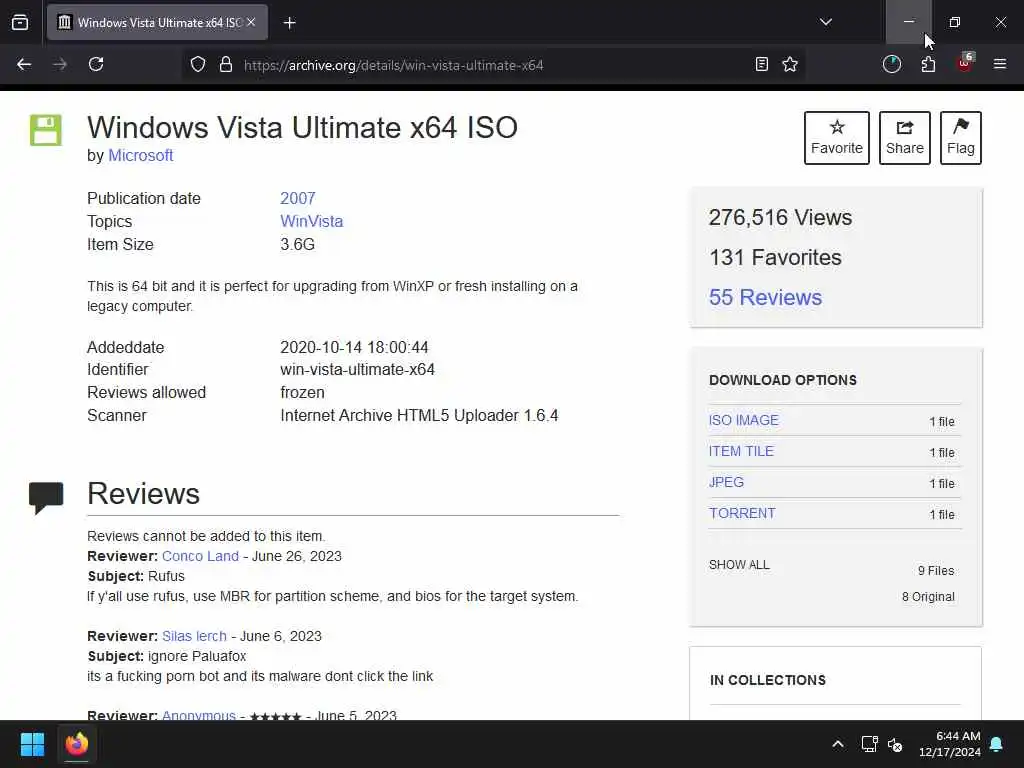Screen dimensions: 1024x768
Task: Click the 8 Original files link
Action: [x=928, y=597]
